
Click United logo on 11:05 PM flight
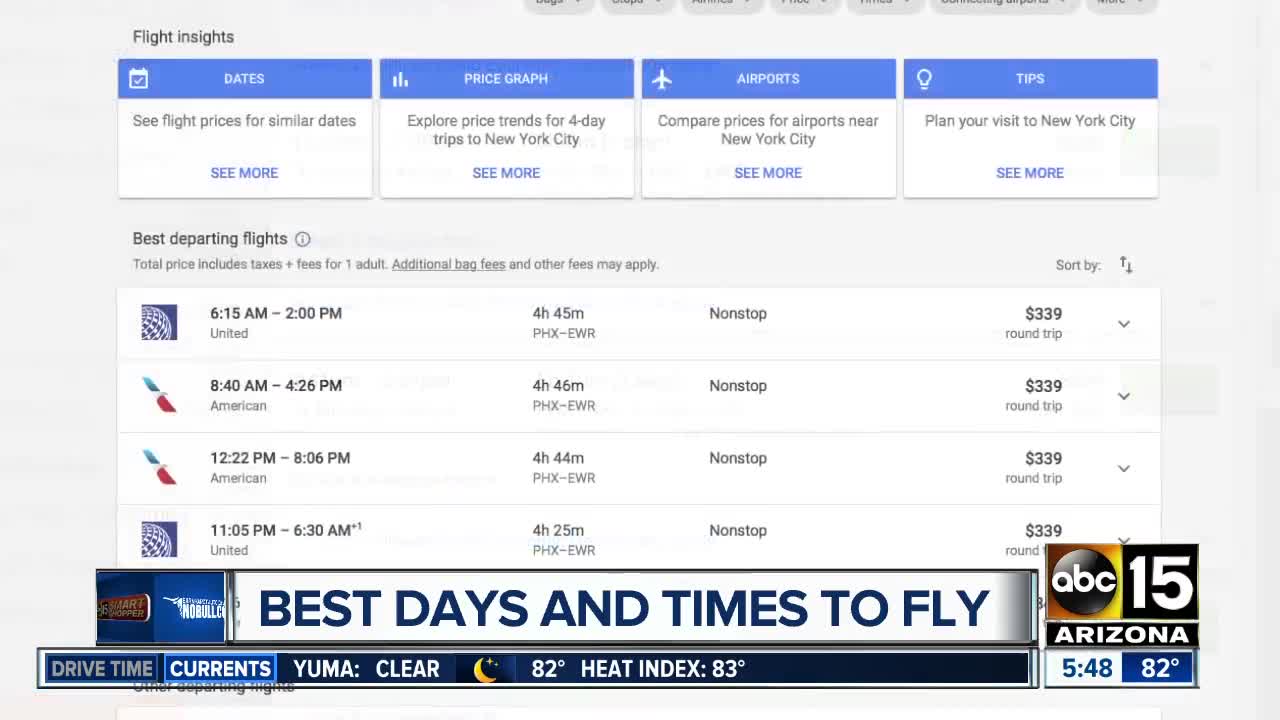[159, 539]
